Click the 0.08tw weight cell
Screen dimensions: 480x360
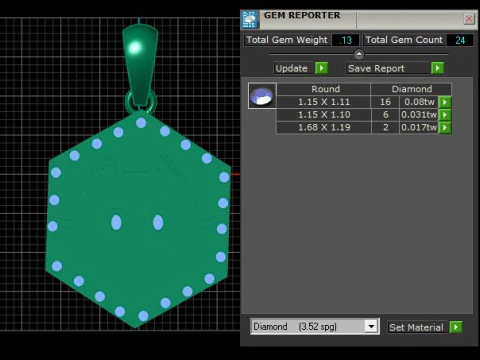419,102
